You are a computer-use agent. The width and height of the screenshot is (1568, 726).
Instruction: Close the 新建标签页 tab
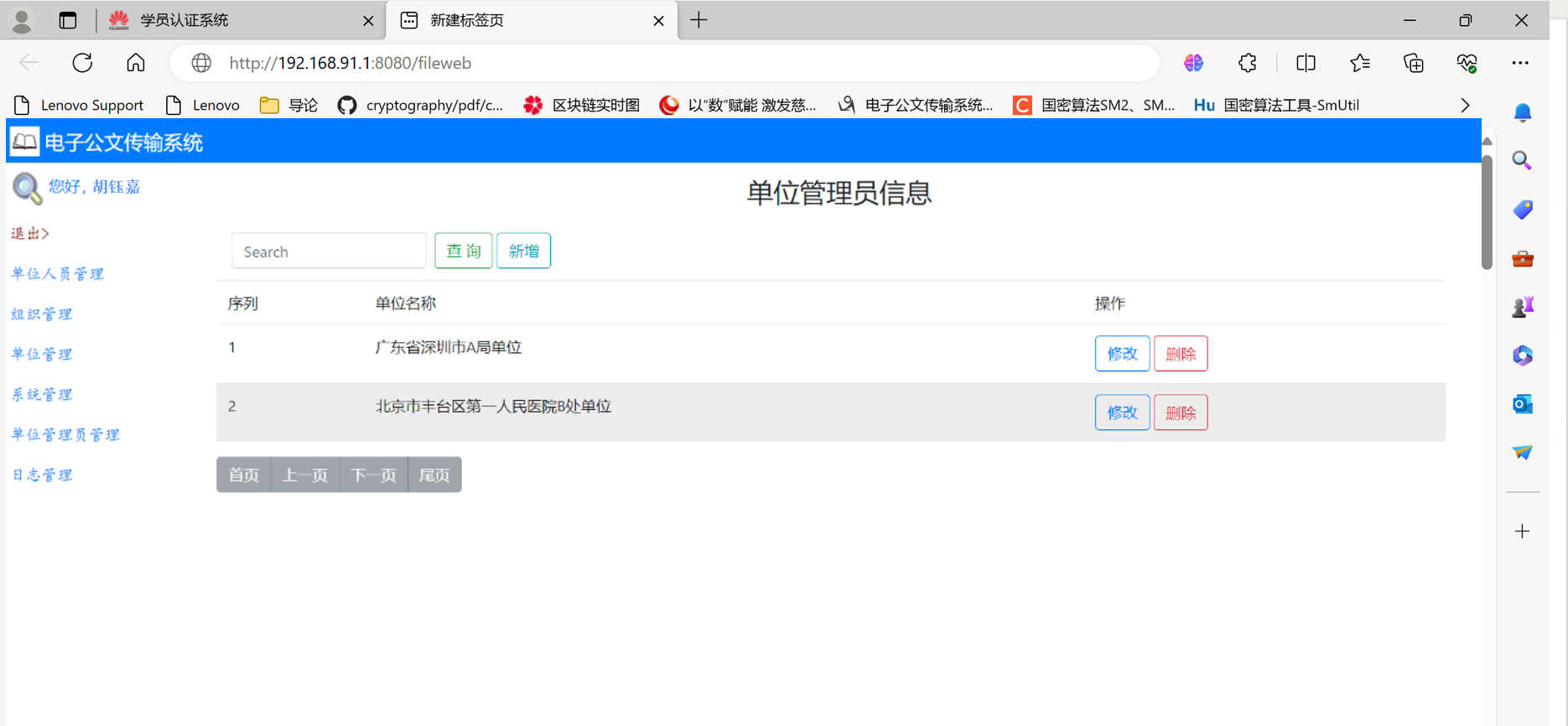[x=658, y=21]
